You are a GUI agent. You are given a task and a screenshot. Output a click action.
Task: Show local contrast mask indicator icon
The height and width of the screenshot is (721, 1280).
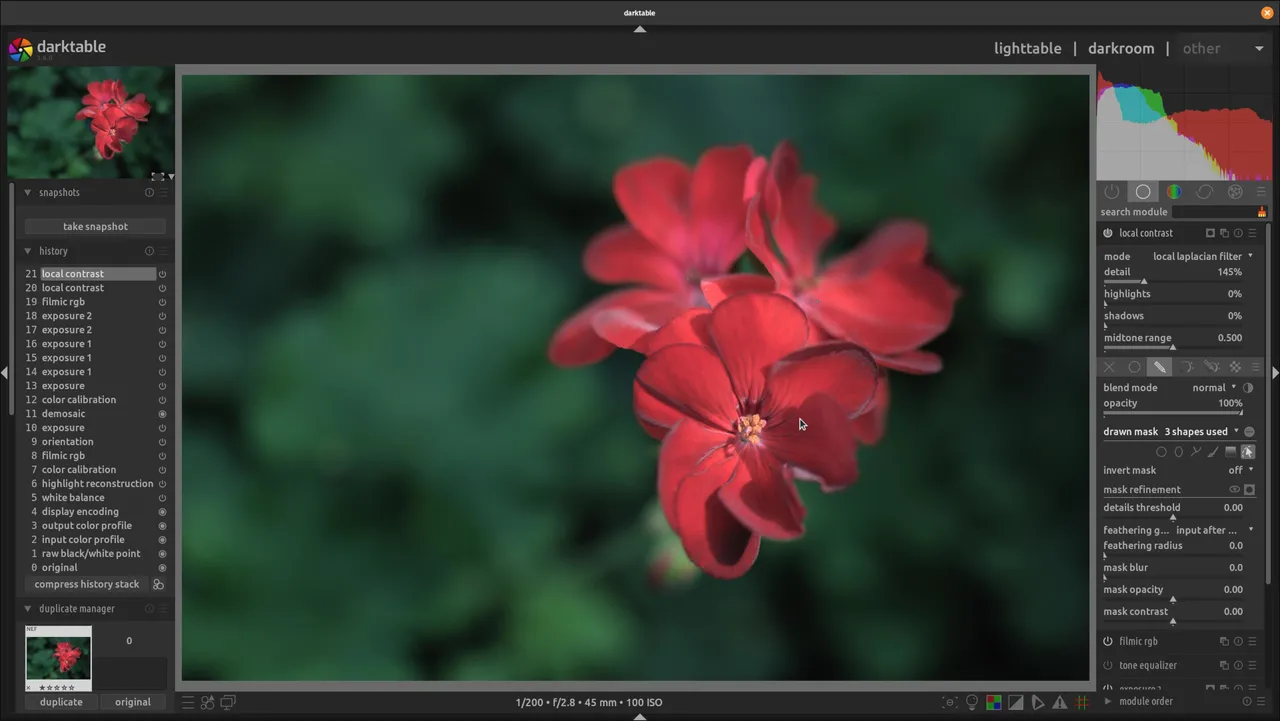tap(1210, 233)
